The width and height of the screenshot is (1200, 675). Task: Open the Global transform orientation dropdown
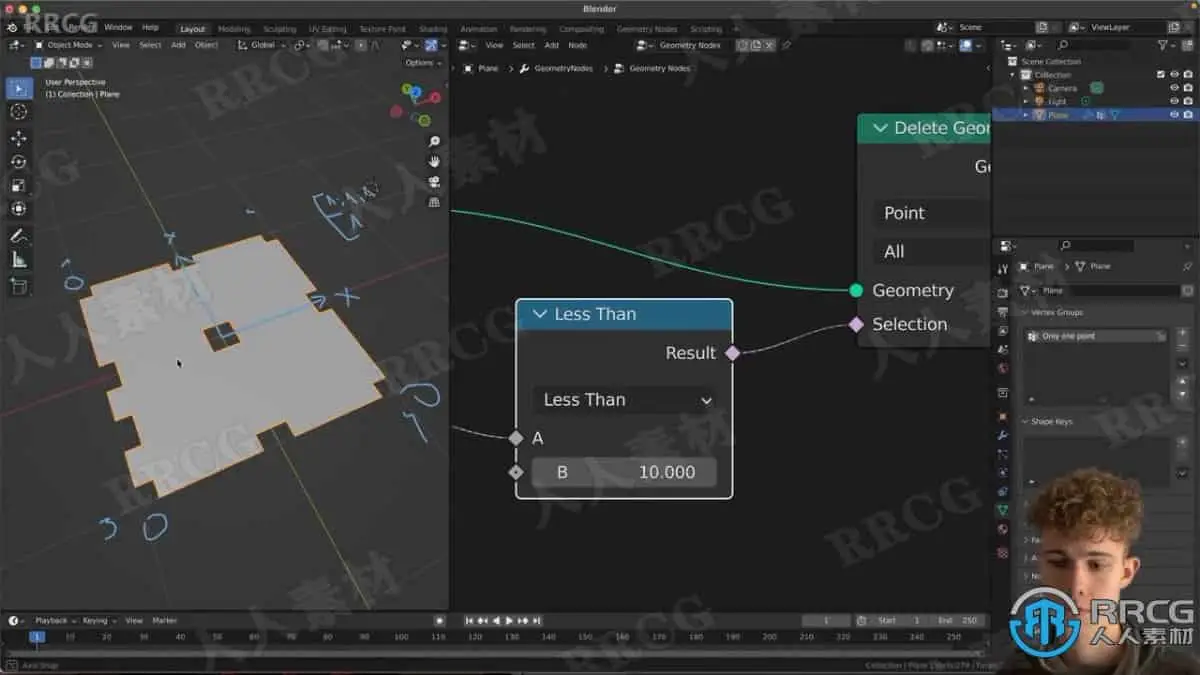262,45
